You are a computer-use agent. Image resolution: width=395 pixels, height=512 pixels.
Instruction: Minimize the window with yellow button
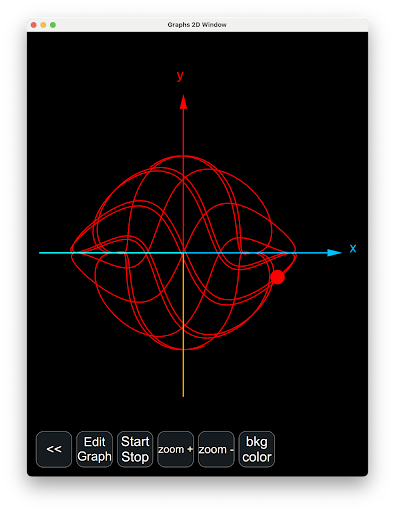coord(43,25)
